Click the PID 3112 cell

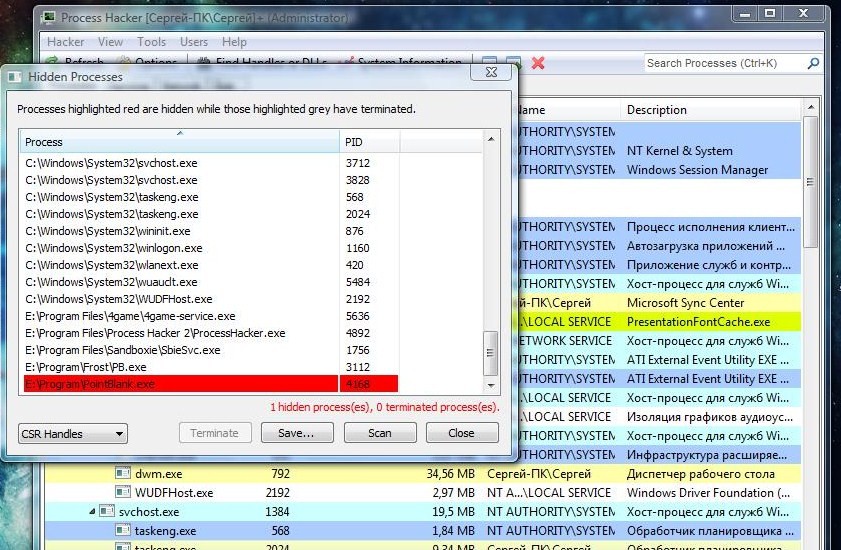point(358,367)
